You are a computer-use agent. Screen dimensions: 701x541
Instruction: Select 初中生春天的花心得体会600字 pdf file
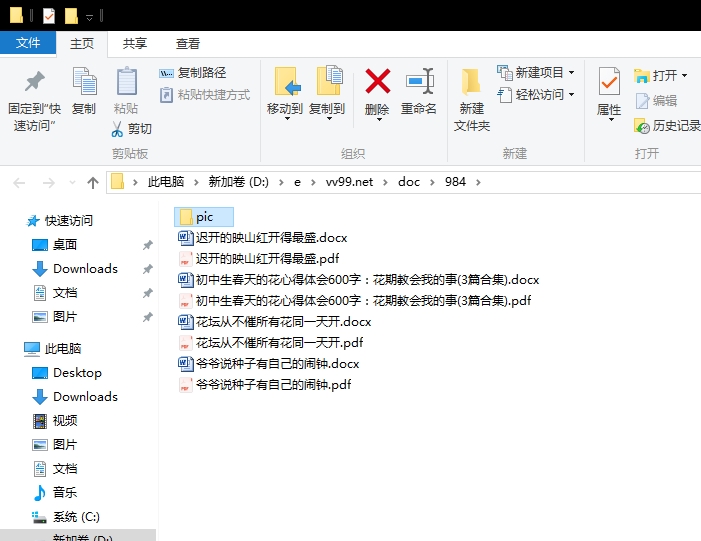[355, 300]
